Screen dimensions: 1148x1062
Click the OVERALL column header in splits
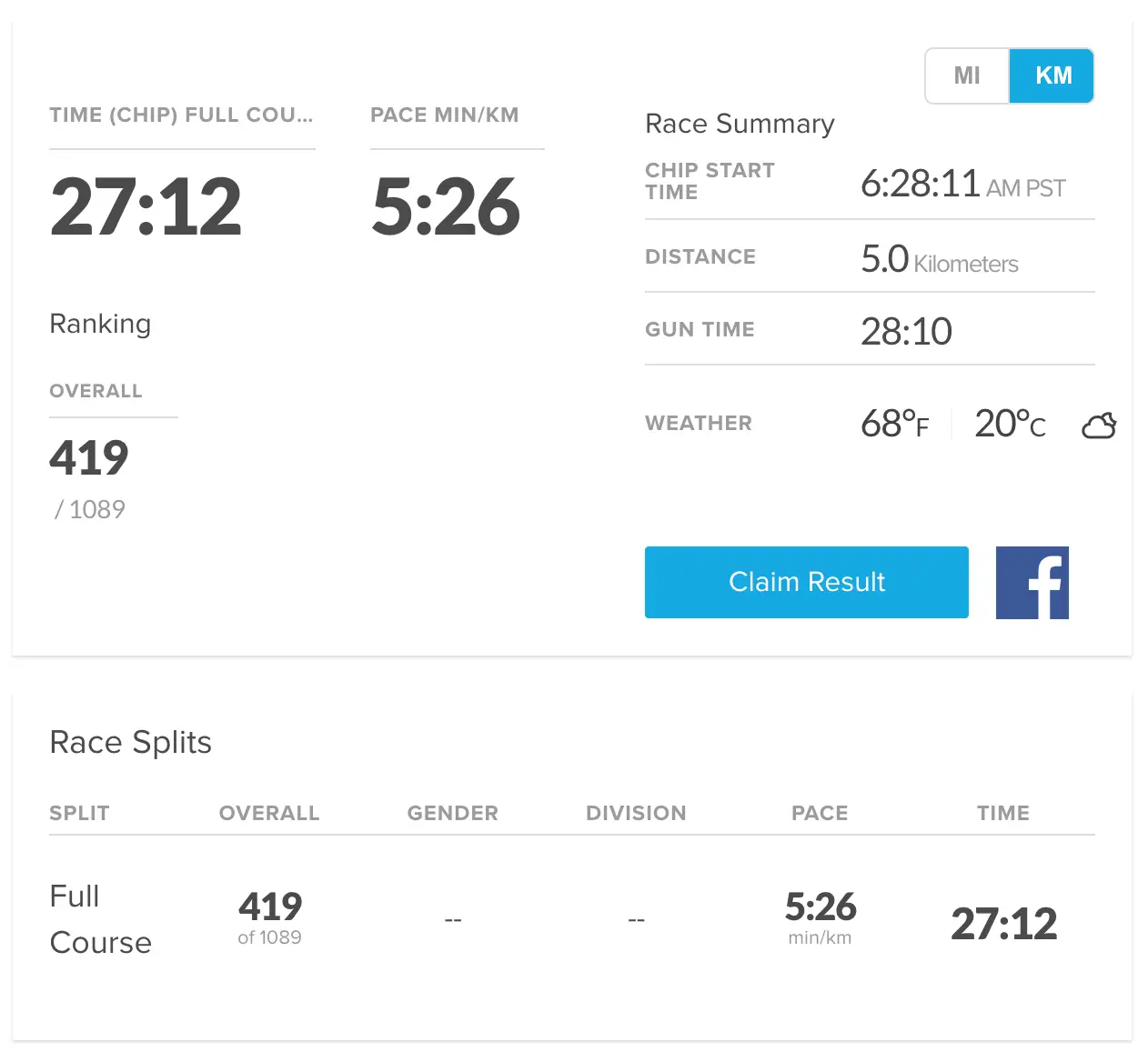click(269, 813)
